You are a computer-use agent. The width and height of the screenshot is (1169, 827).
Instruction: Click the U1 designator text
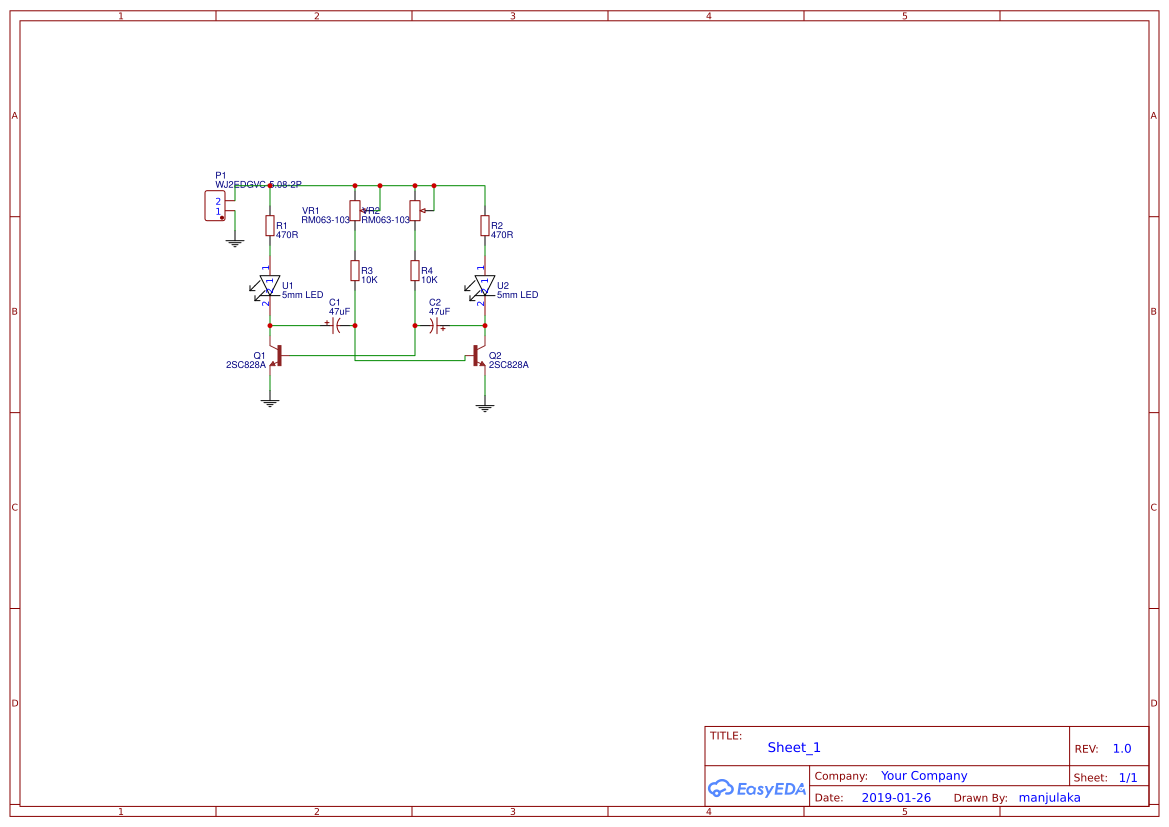(x=288, y=286)
